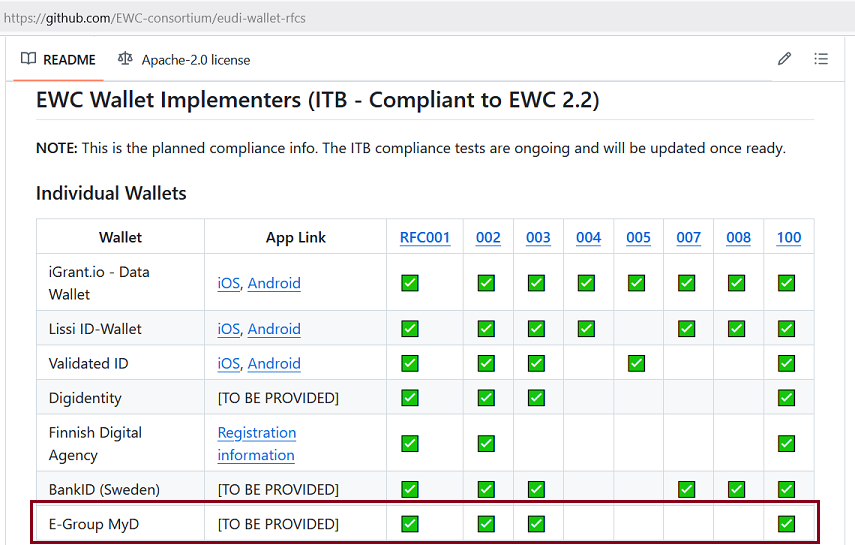The image size is (855, 545).
Task: Select the Finnish Digital Agency cell
Action: [121, 443]
